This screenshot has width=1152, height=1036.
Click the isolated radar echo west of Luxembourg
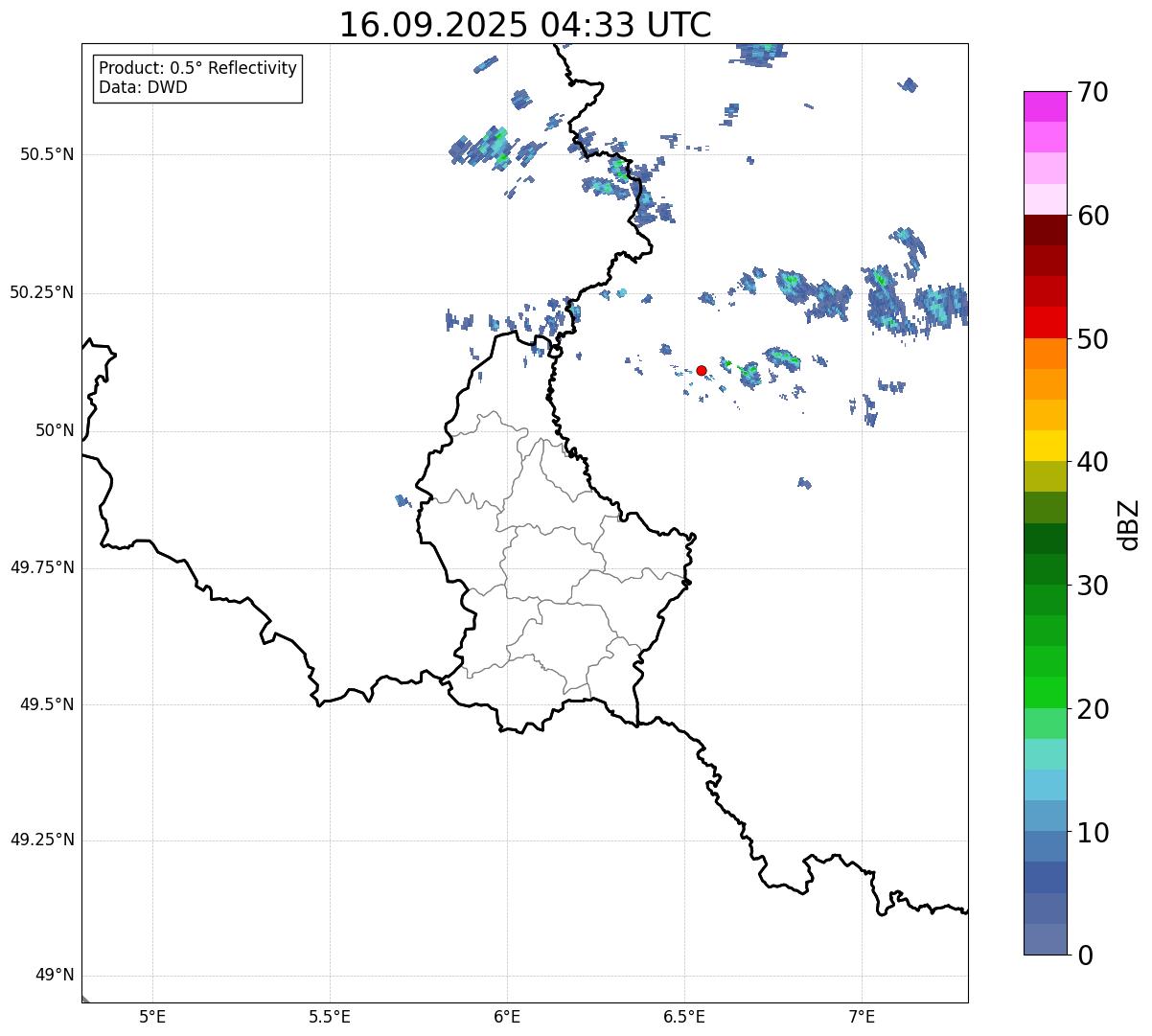coord(403,500)
